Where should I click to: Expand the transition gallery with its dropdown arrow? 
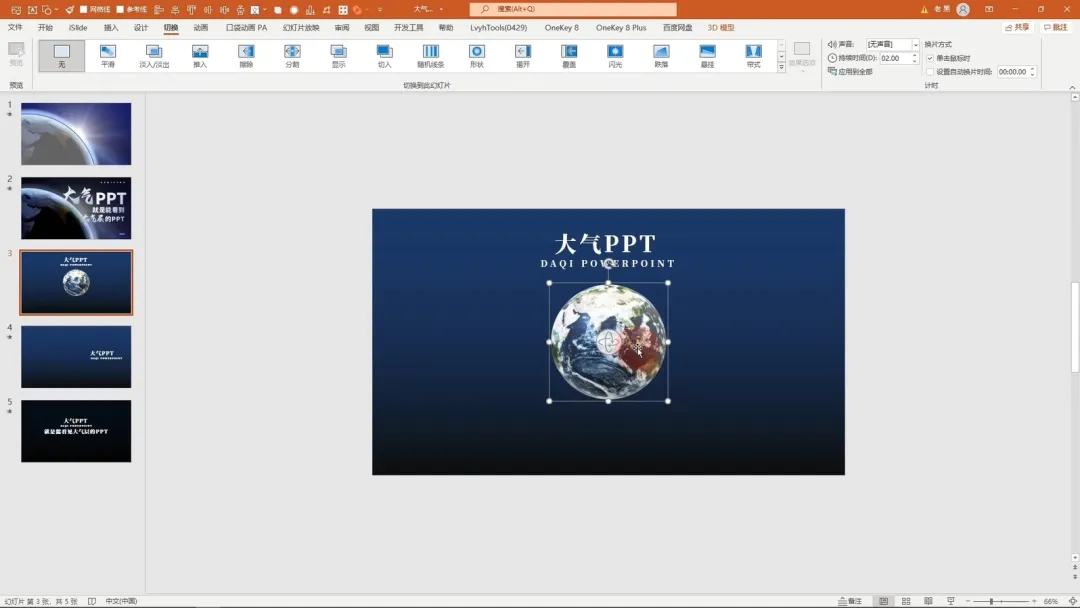pos(782,68)
